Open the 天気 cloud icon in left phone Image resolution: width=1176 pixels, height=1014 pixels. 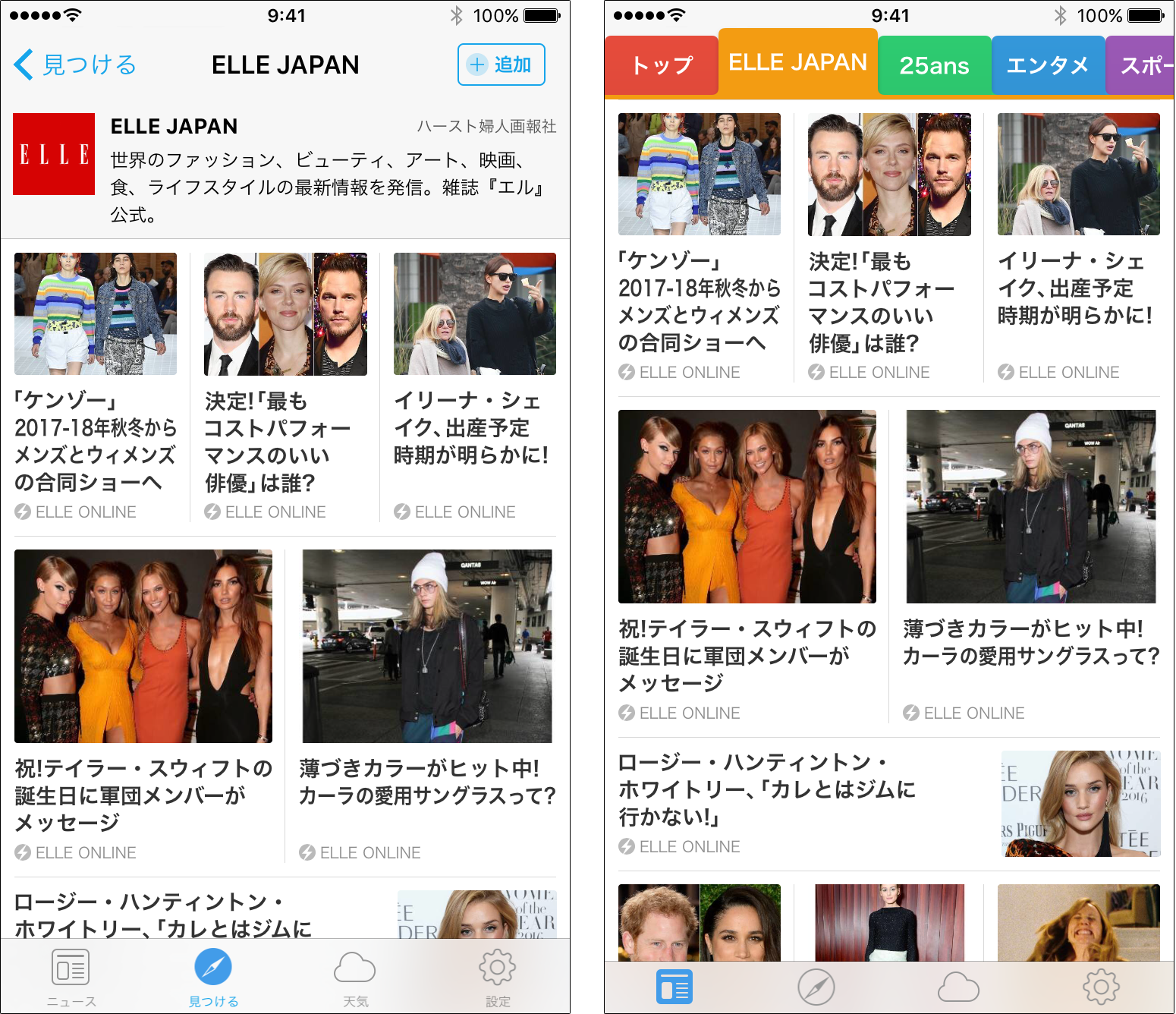[x=355, y=968]
